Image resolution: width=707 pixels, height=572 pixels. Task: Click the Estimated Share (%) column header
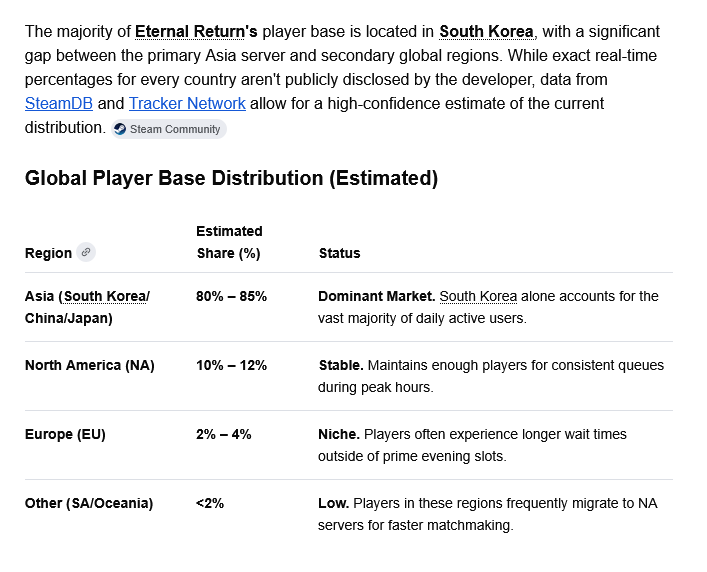point(229,242)
